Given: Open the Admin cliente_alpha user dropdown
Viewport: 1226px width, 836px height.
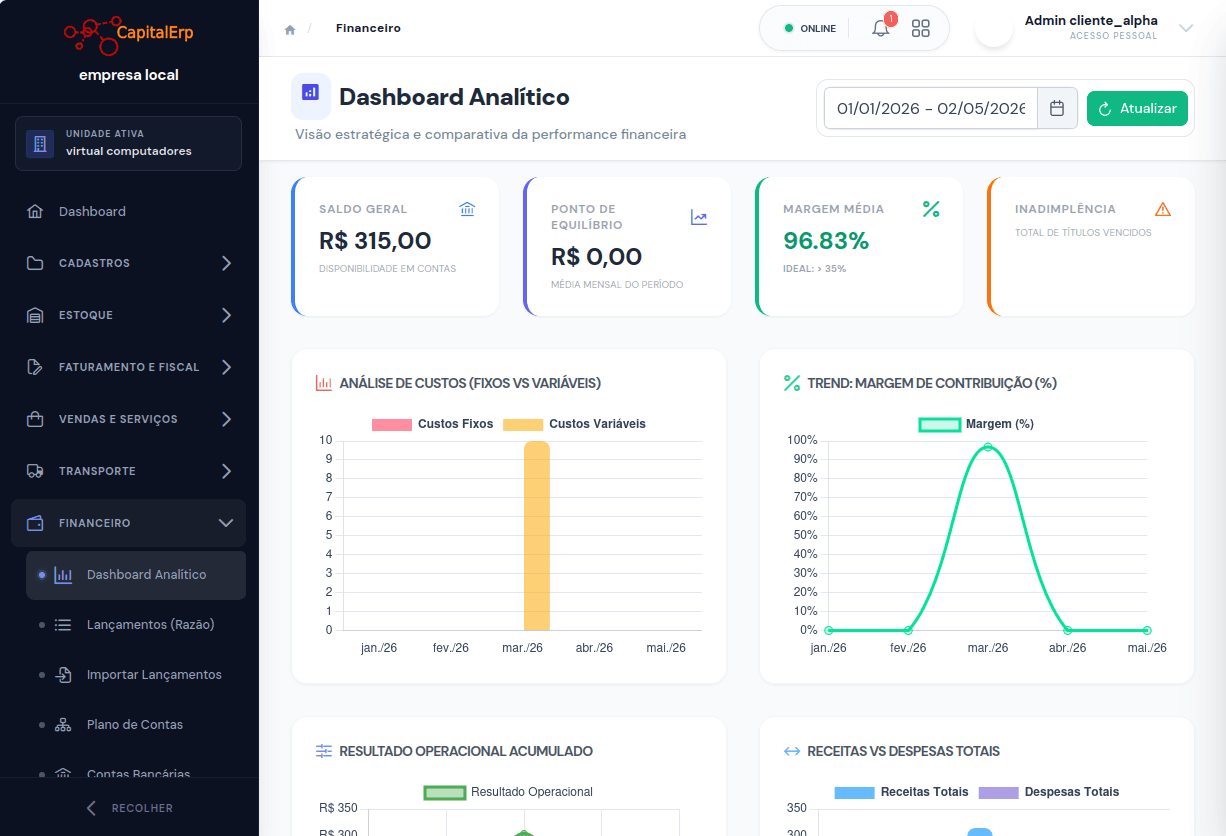Looking at the screenshot, I should [x=1186, y=28].
